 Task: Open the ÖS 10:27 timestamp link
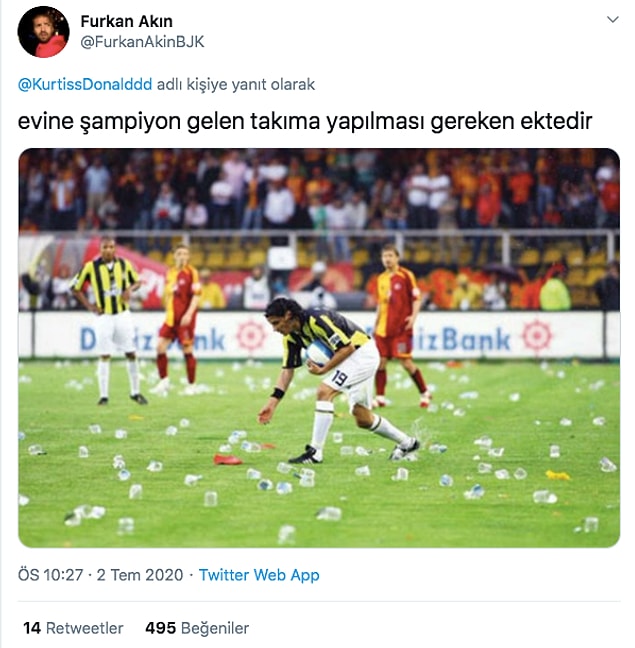pos(50,575)
